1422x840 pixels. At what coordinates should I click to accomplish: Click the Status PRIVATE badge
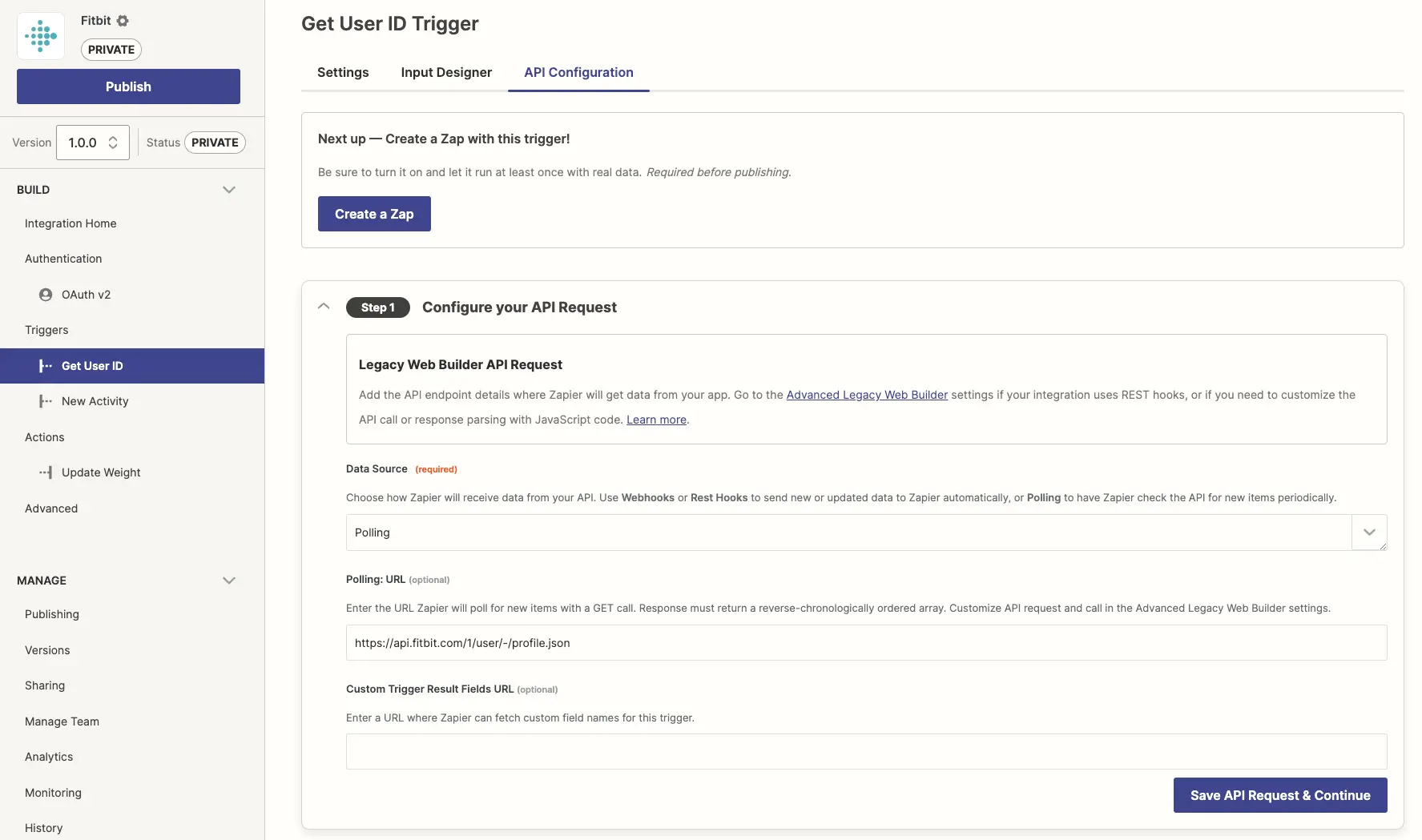click(x=215, y=143)
